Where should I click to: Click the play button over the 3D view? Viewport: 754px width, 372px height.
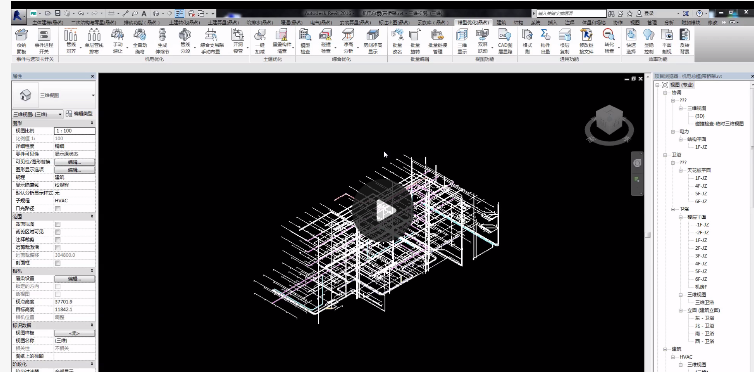click(x=383, y=210)
